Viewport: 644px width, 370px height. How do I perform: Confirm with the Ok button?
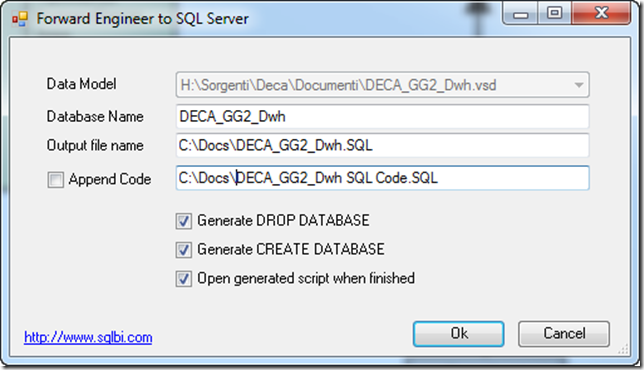coord(458,334)
